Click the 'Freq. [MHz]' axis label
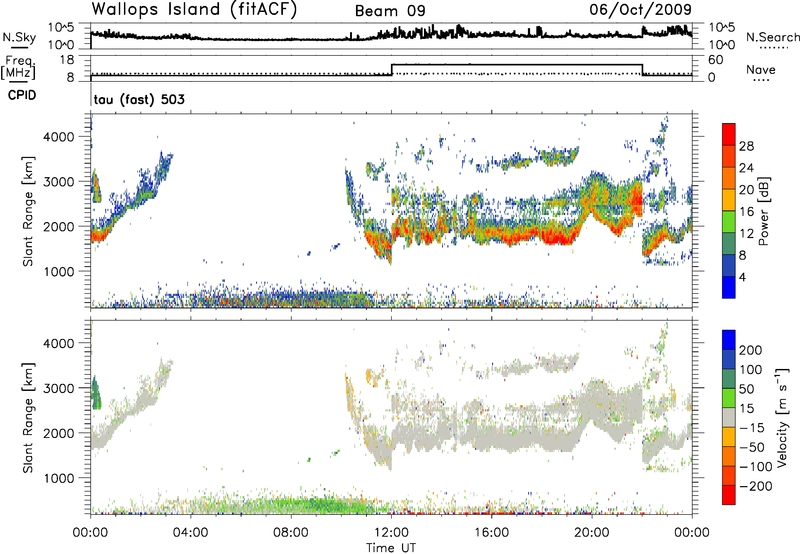The height and width of the screenshot is (554, 800). pos(18,67)
